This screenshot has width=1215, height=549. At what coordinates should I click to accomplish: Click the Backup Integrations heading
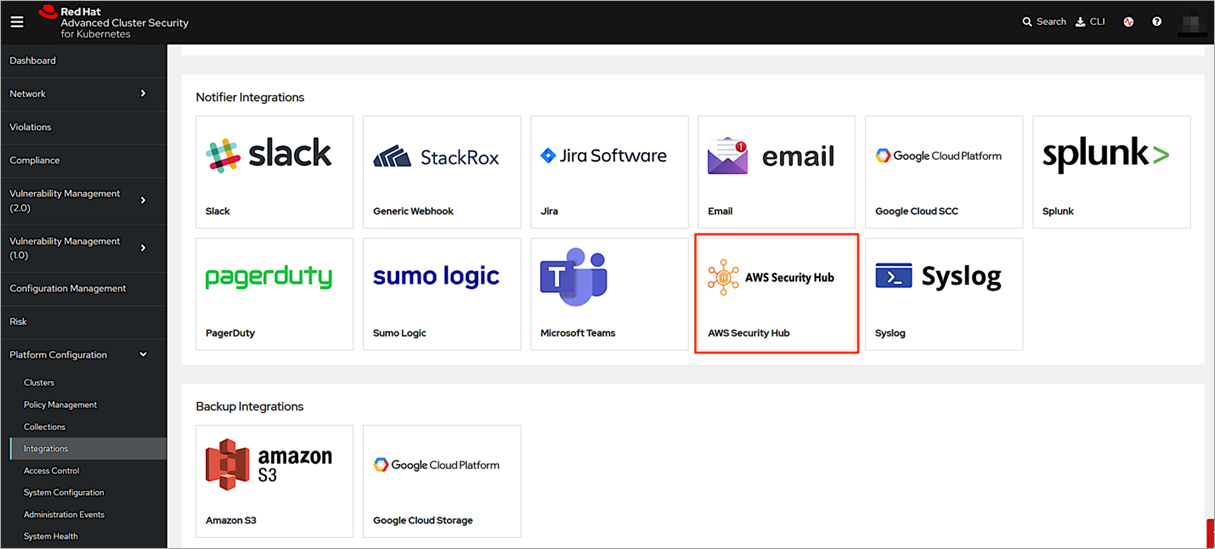coord(249,407)
